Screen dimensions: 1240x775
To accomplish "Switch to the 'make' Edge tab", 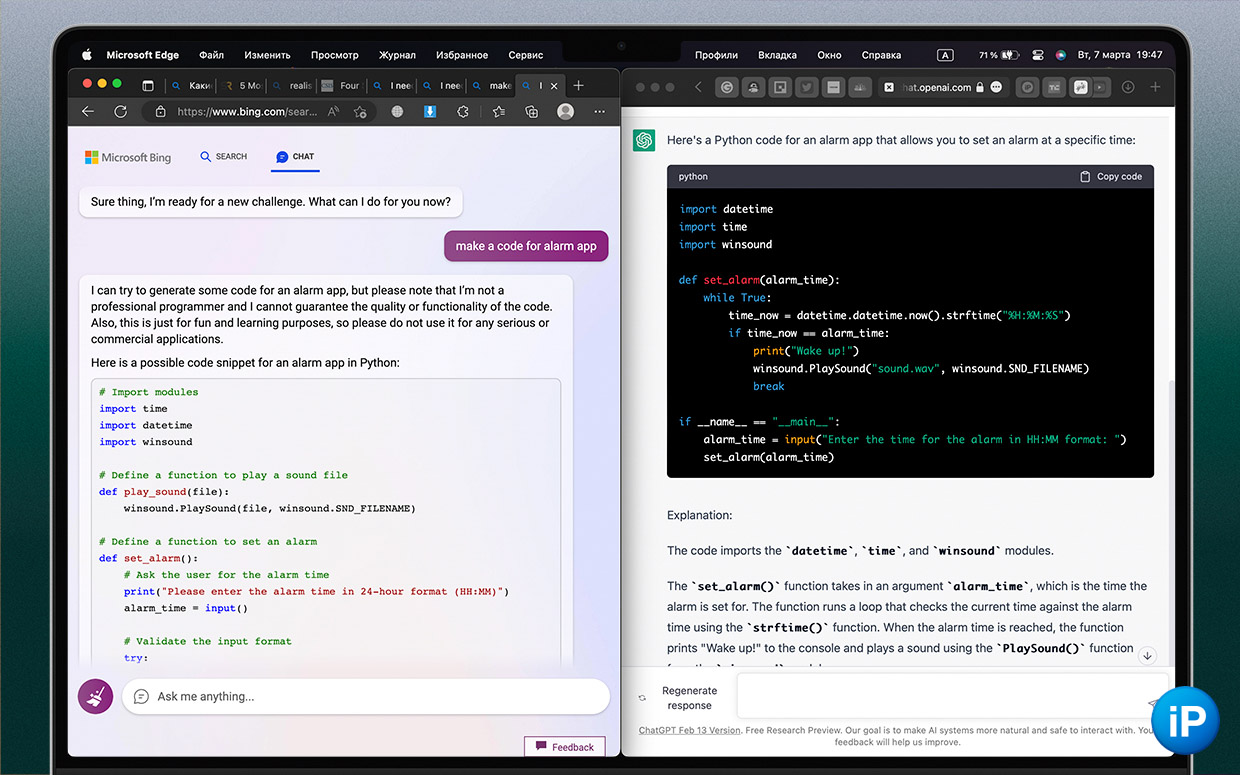I will [492, 86].
